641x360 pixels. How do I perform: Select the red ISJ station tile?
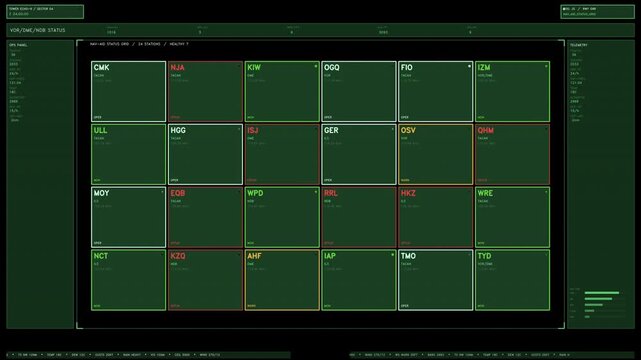pyautogui.click(x=282, y=154)
